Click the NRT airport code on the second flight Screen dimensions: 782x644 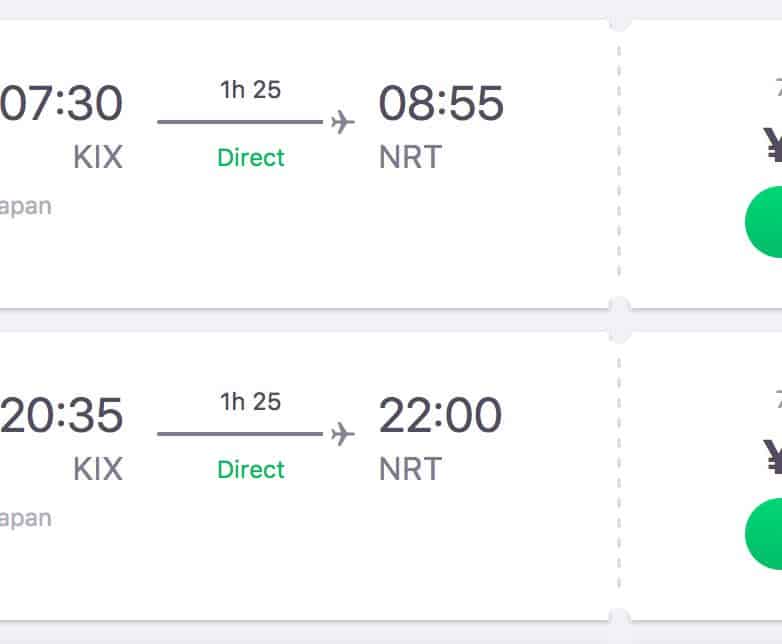410,469
